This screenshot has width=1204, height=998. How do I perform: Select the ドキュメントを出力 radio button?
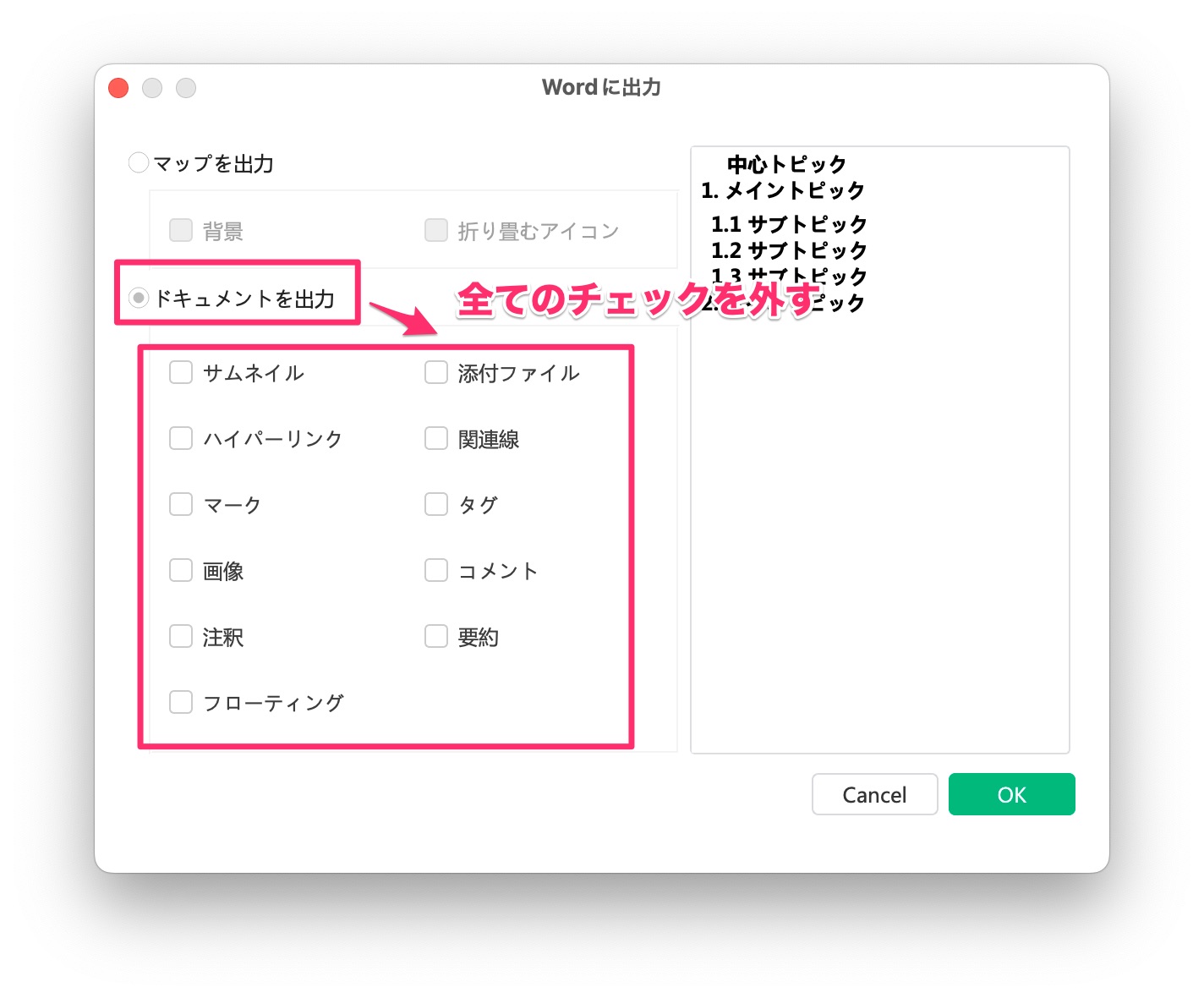pyautogui.click(x=139, y=298)
